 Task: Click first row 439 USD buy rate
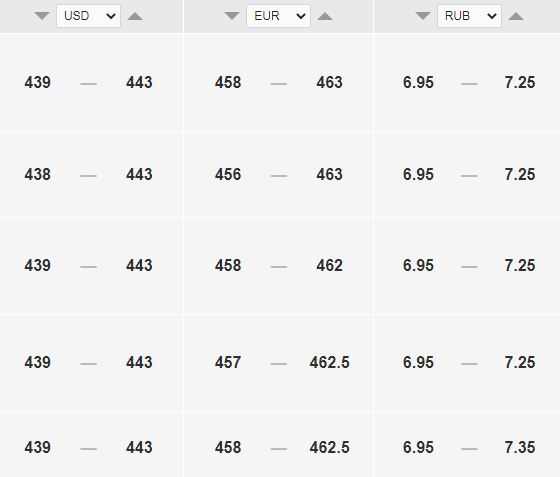[x=38, y=82]
